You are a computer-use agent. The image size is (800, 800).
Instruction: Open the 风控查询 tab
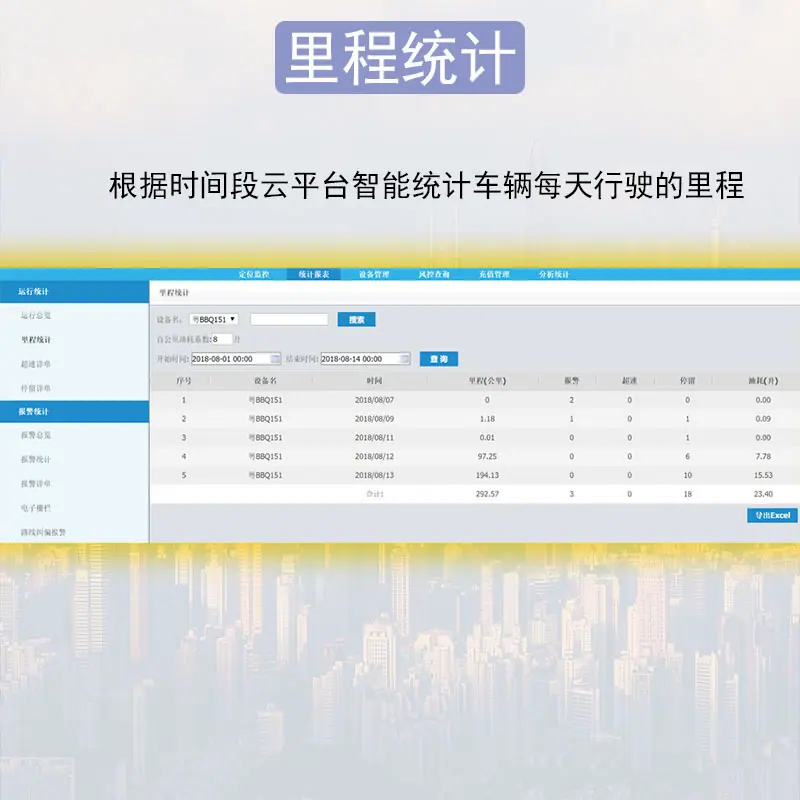pyautogui.click(x=434, y=274)
